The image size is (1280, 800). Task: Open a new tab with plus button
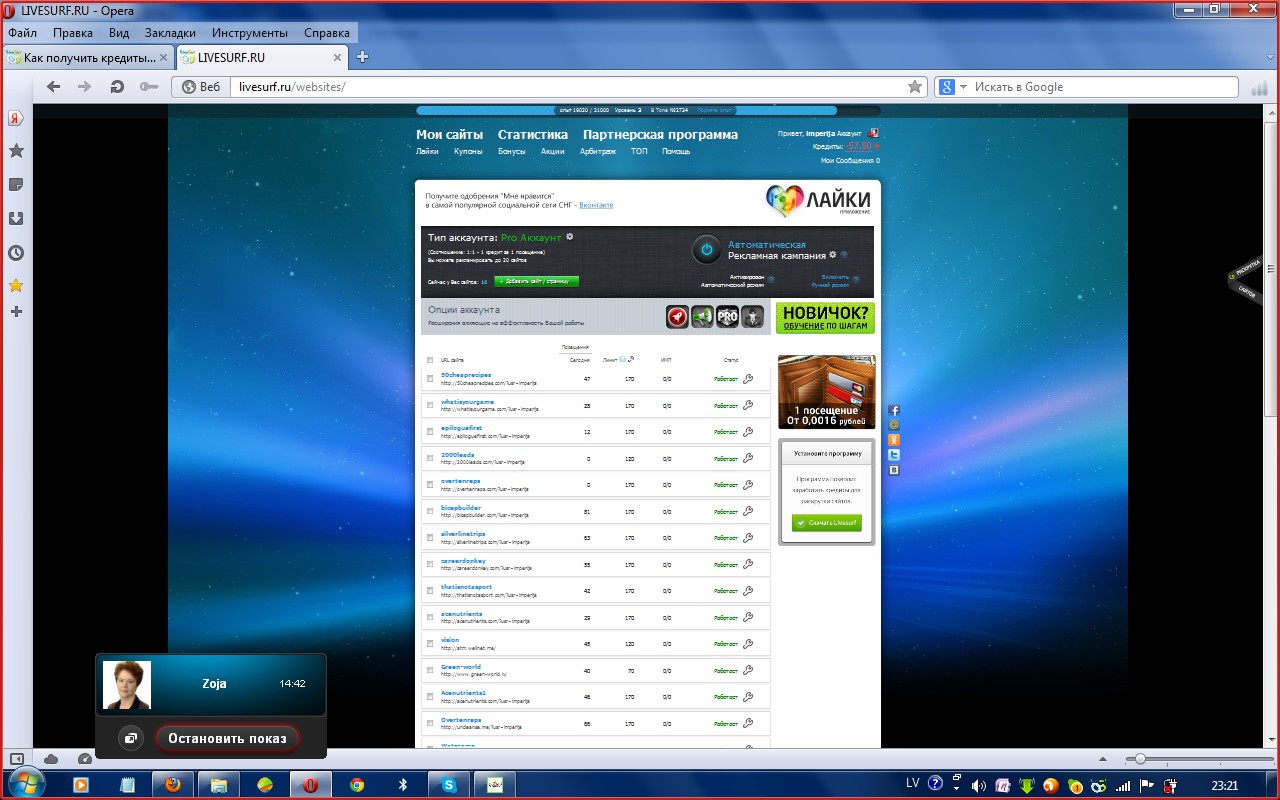click(362, 57)
